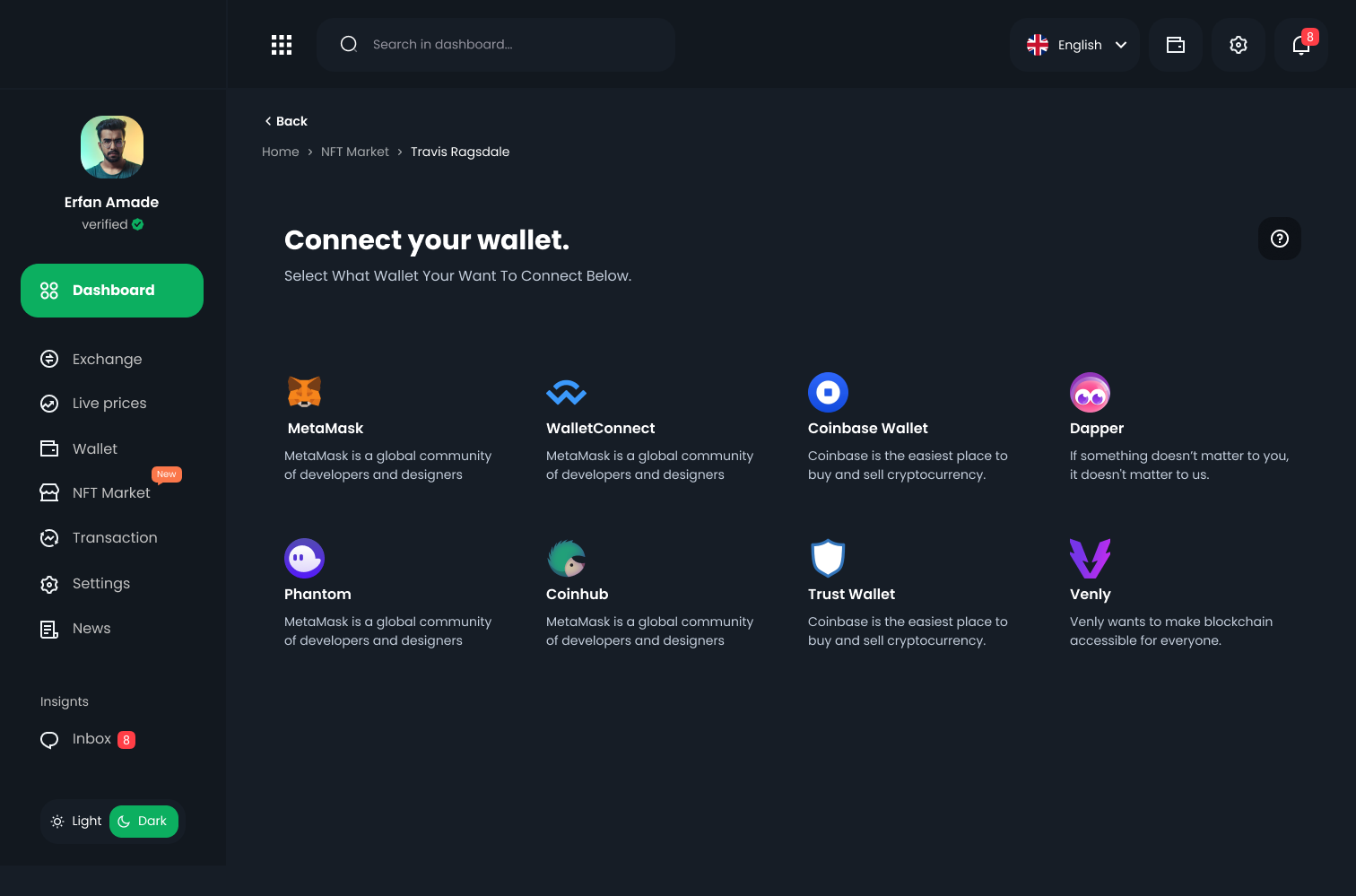Viewport: 1356px width, 896px height.
Task: Pick the Coinbase Wallet icon
Action: click(828, 392)
